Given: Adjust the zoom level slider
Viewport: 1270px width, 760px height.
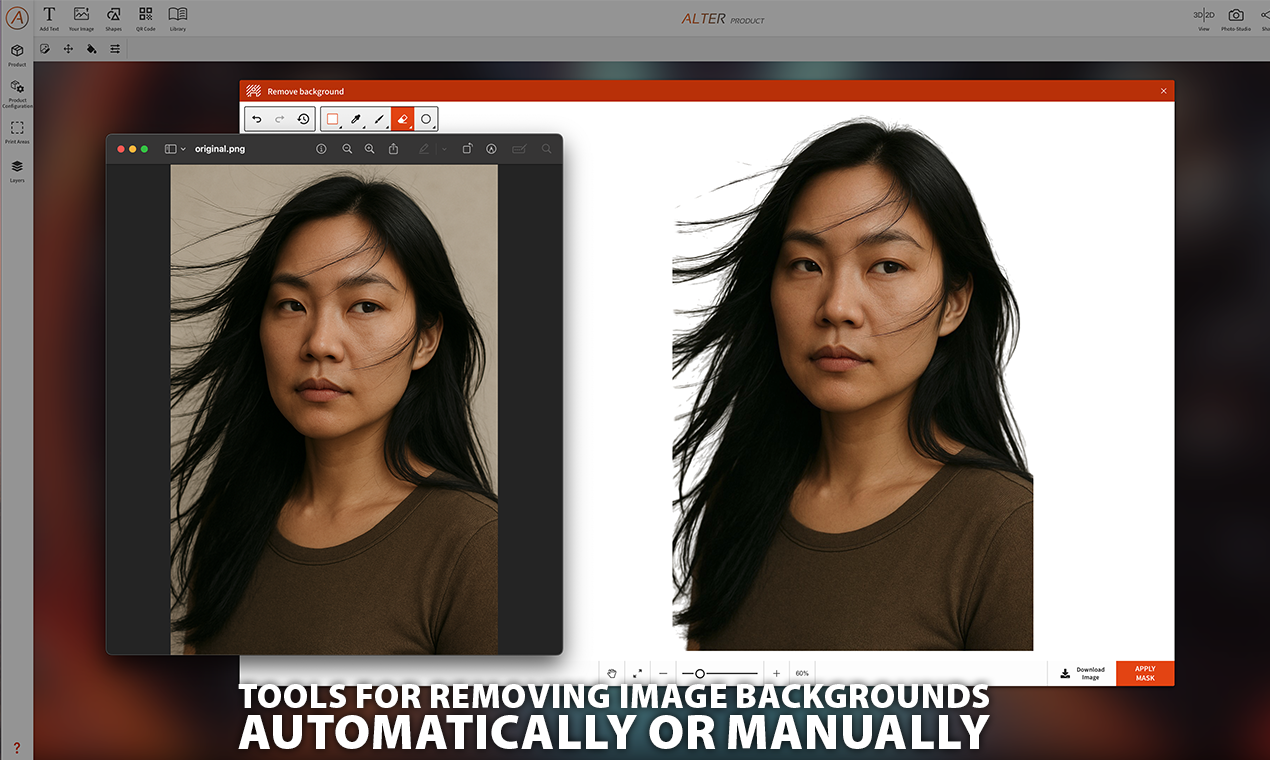Looking at the screenshot, I should click(720, 673).
